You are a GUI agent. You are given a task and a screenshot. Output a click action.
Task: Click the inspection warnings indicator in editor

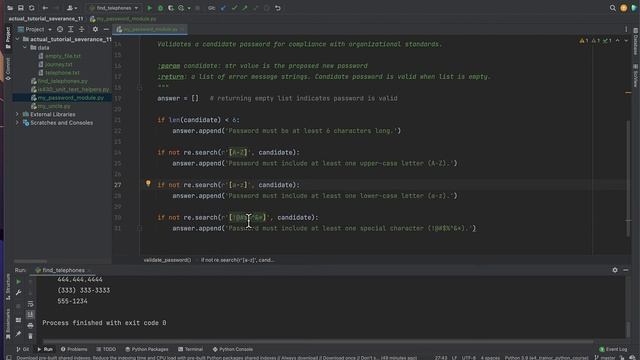tap(596, 40)
